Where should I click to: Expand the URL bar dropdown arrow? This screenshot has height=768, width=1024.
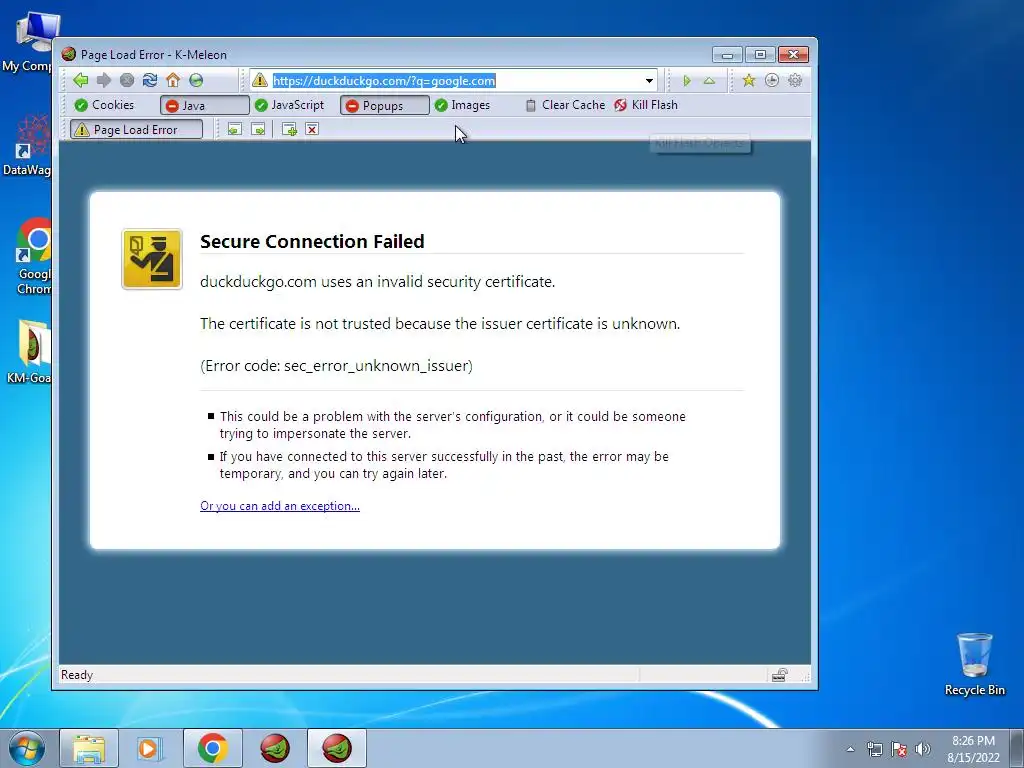tap(649, 81)
